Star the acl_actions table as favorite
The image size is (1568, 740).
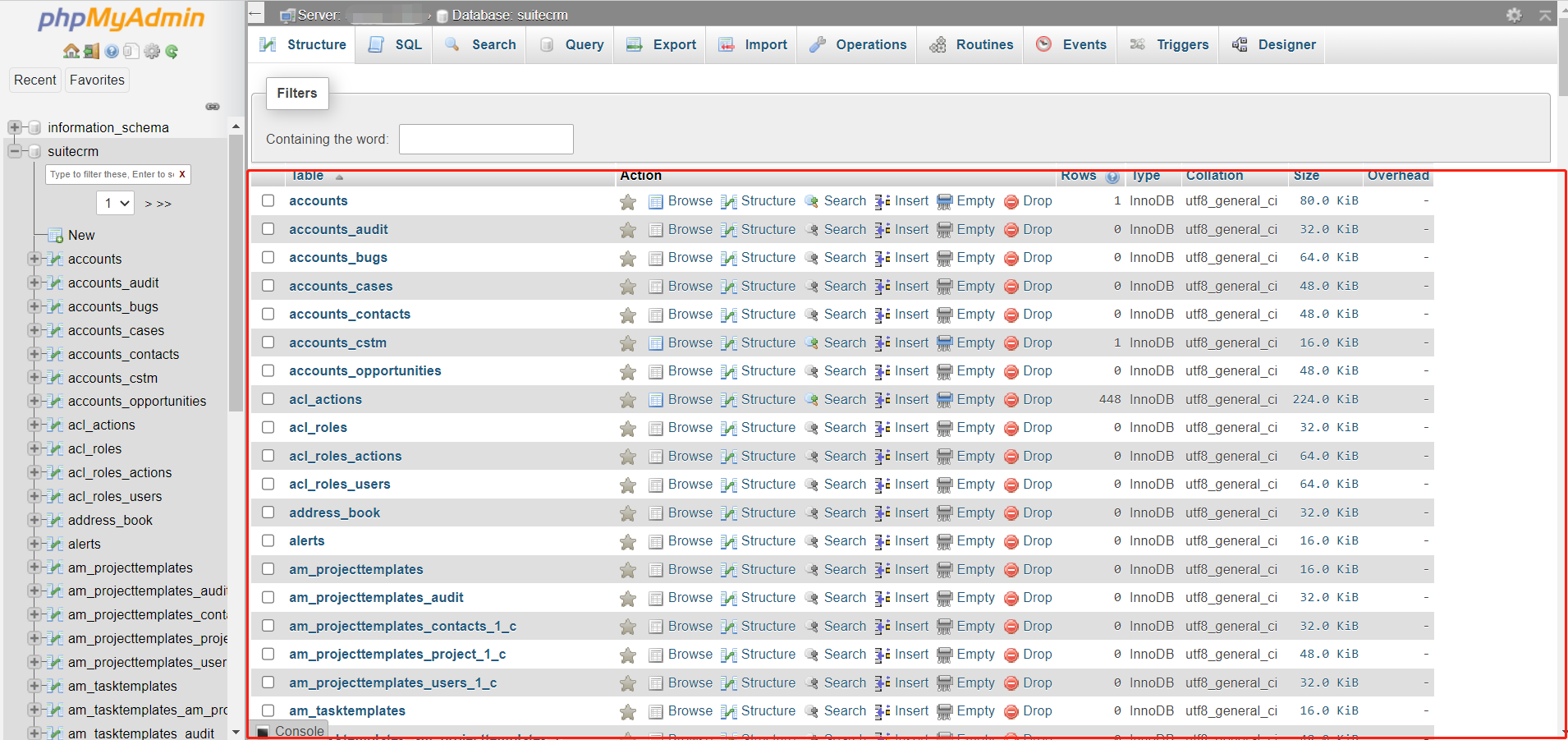coord(628,400)
